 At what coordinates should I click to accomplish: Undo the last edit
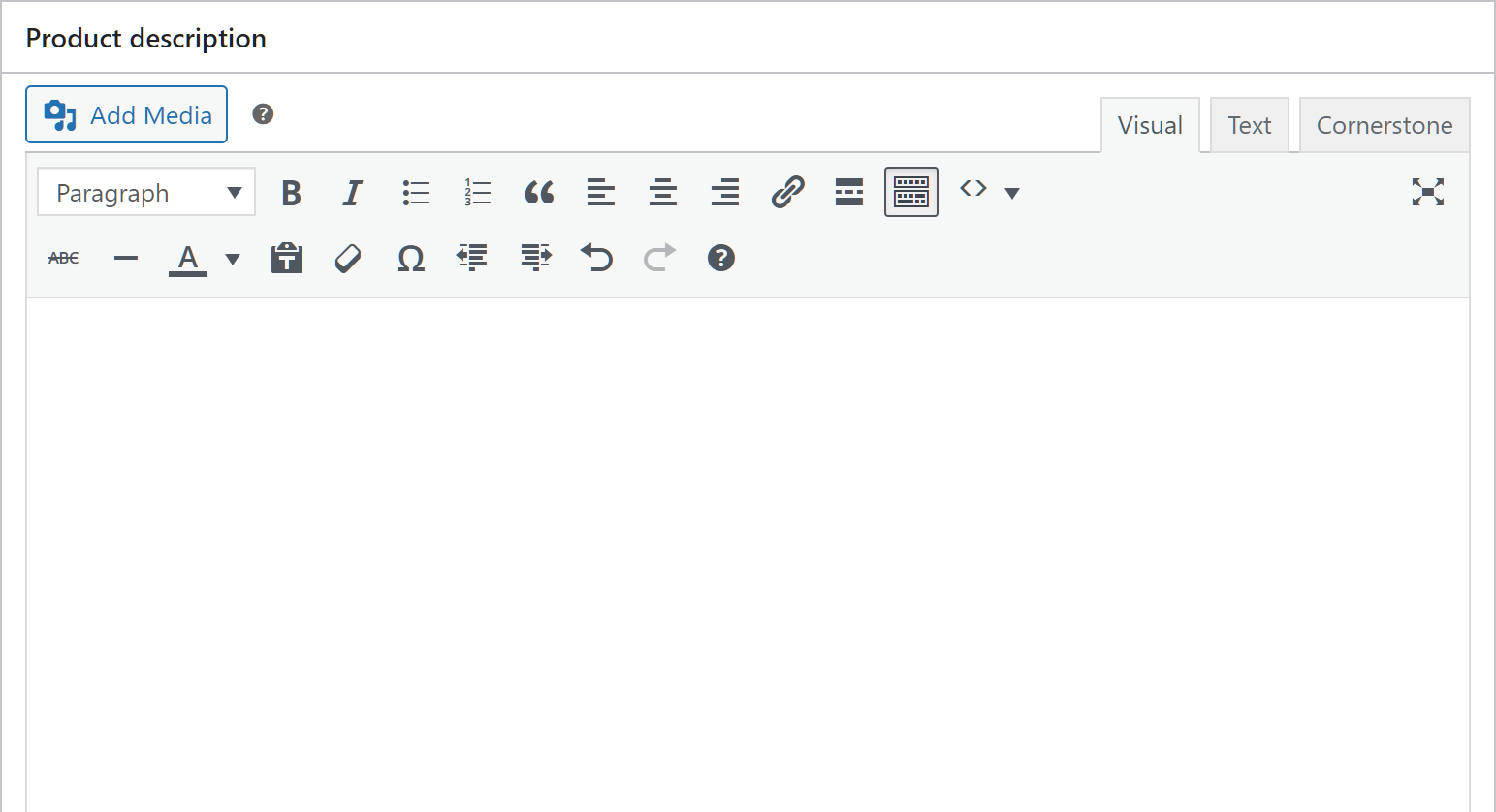tap(597, 258)
